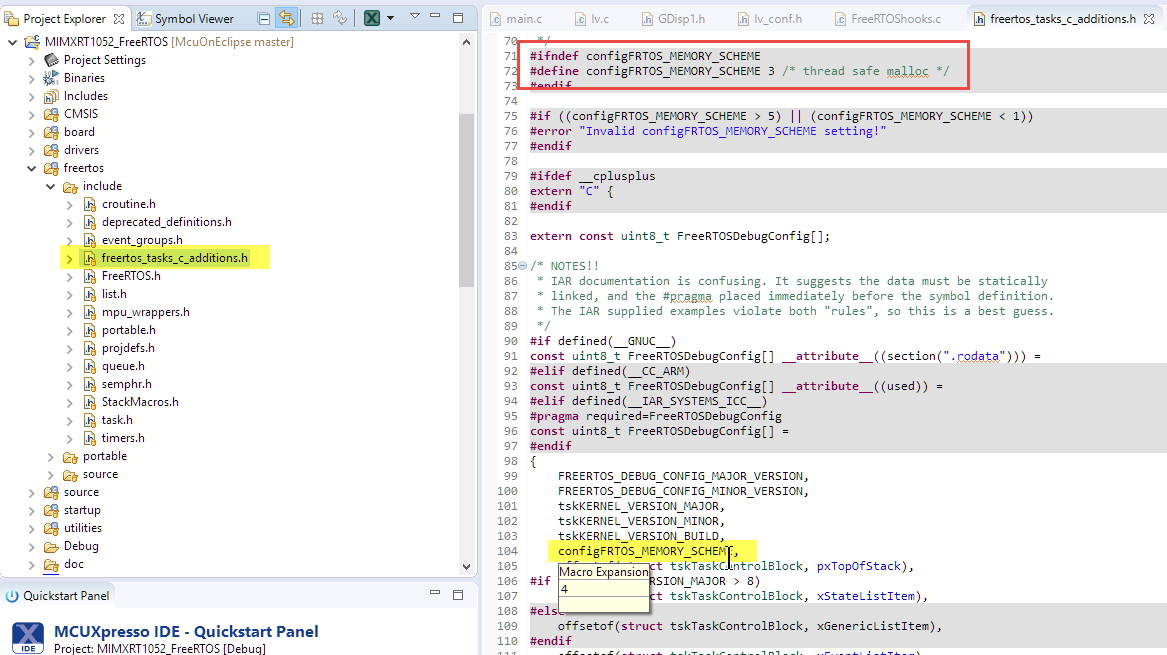The image size is (1167, 655).
Task: Close the Project Explorer view tab
Action: pos(119,18)
